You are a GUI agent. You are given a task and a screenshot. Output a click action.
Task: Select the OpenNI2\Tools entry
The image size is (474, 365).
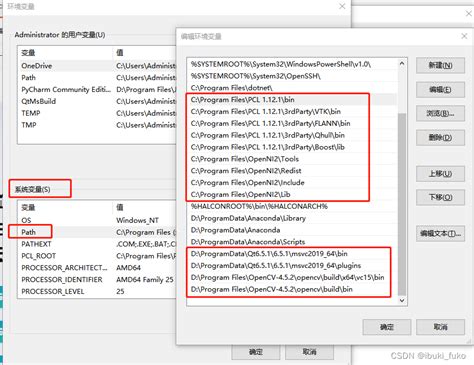(292, 159)
